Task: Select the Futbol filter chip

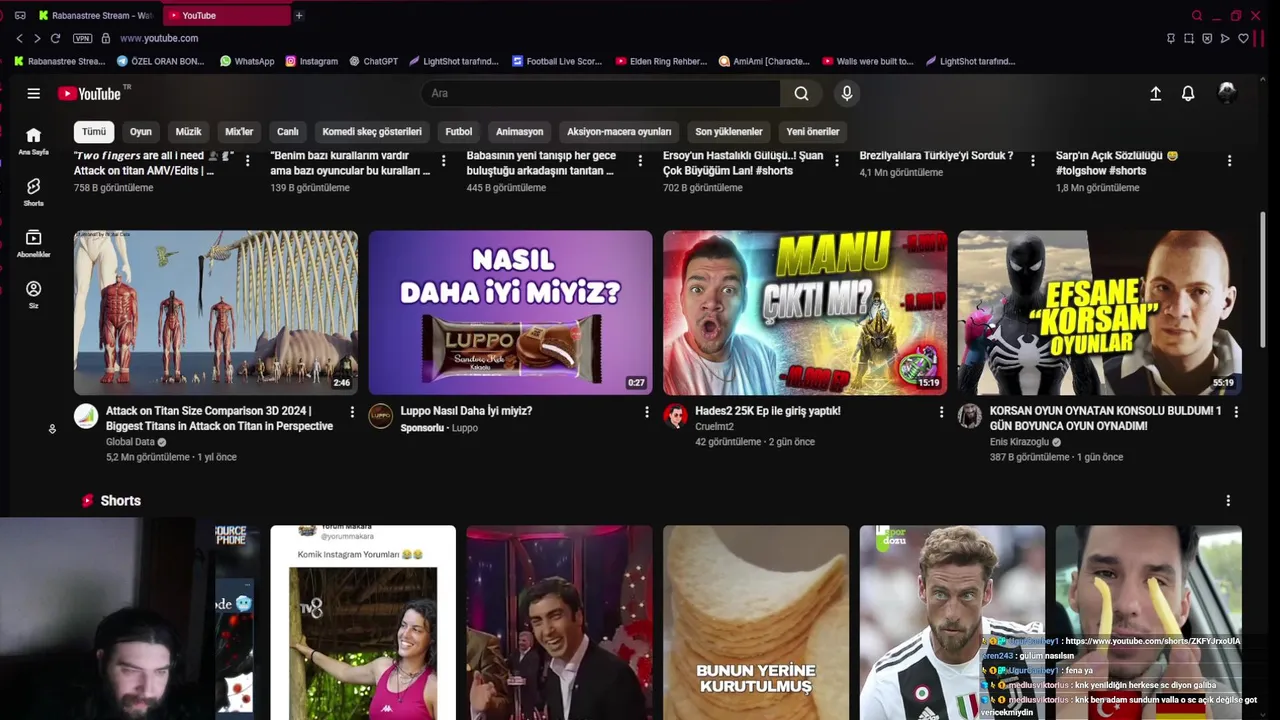Action: pyautogui.click(x=459, y=131)
